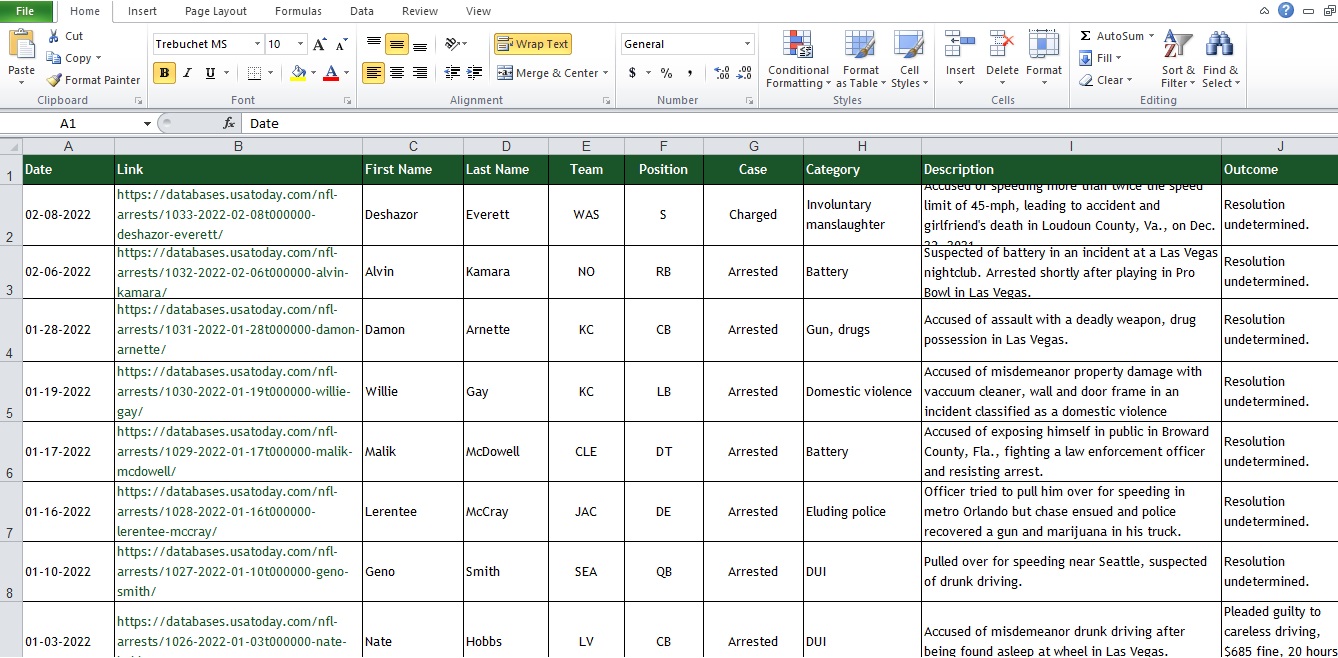
Task: Choose the fill color bucket
Action: coord(297,73)
